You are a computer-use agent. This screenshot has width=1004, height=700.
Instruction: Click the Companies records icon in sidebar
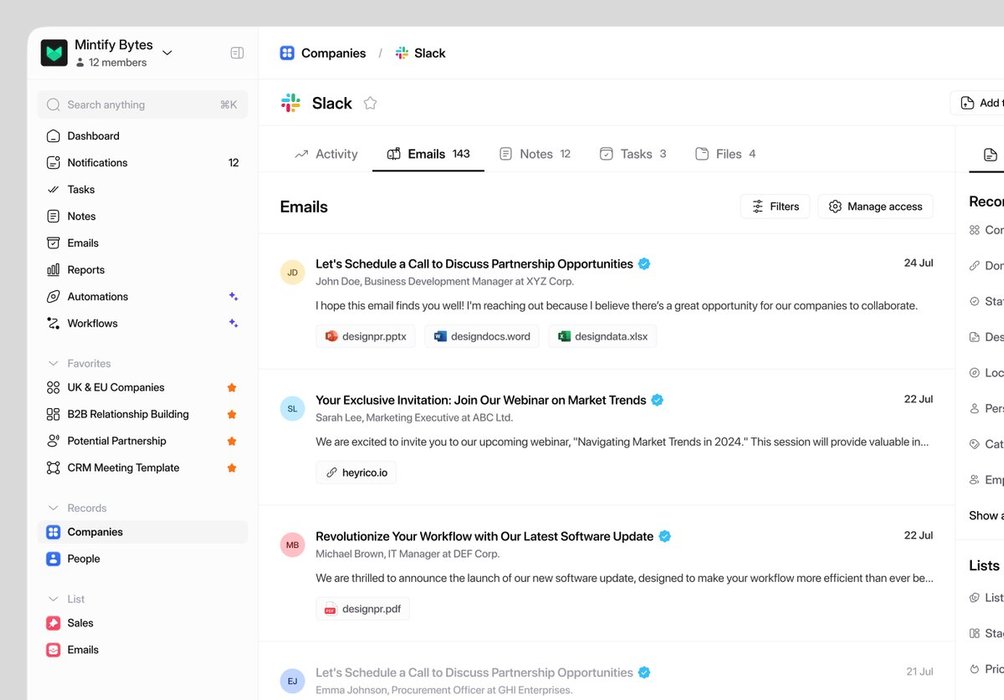(53, 532)
